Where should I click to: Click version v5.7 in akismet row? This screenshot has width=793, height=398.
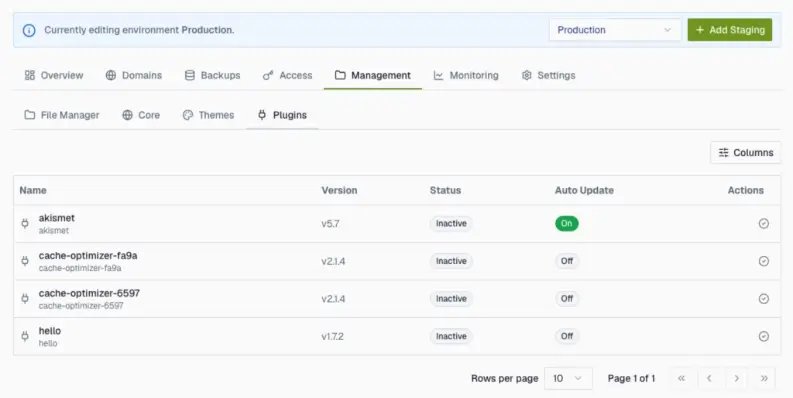330,224
